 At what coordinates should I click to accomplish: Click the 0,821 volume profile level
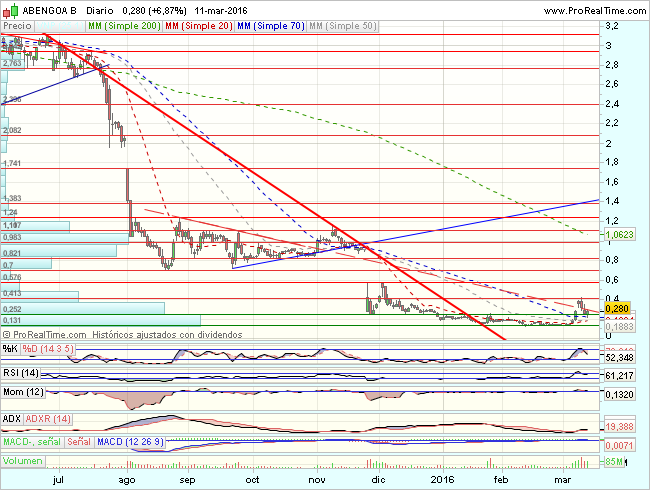[12, 253]
